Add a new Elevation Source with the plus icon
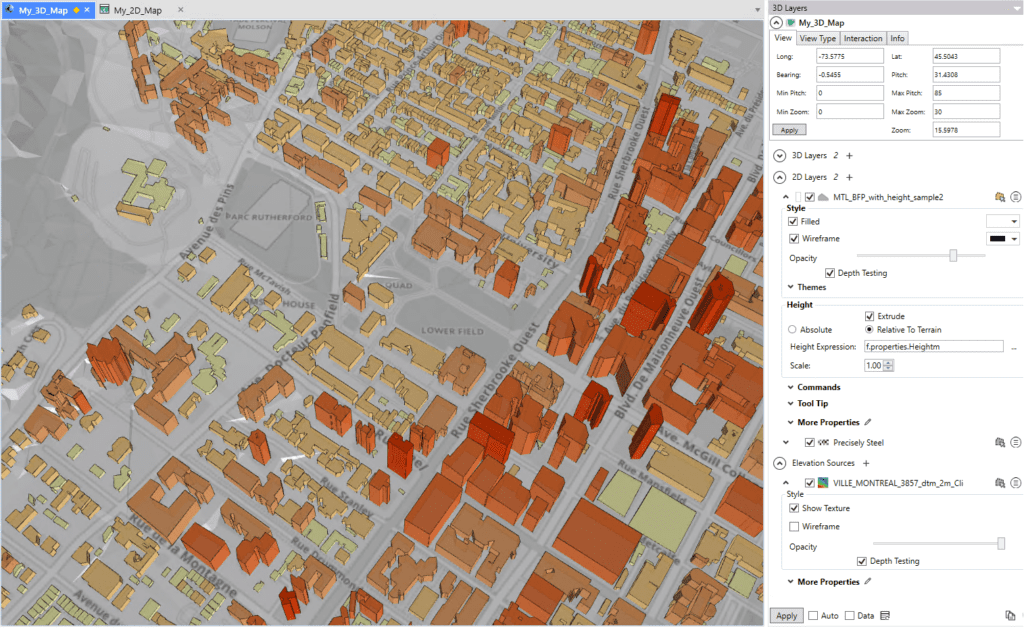 [x=866, y=462]
